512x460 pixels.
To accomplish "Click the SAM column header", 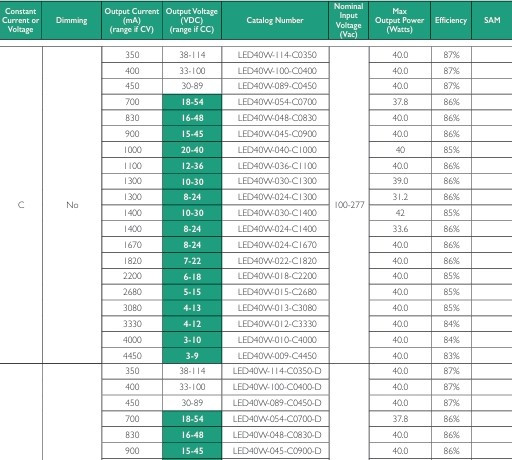I will (x=492, y=20).
